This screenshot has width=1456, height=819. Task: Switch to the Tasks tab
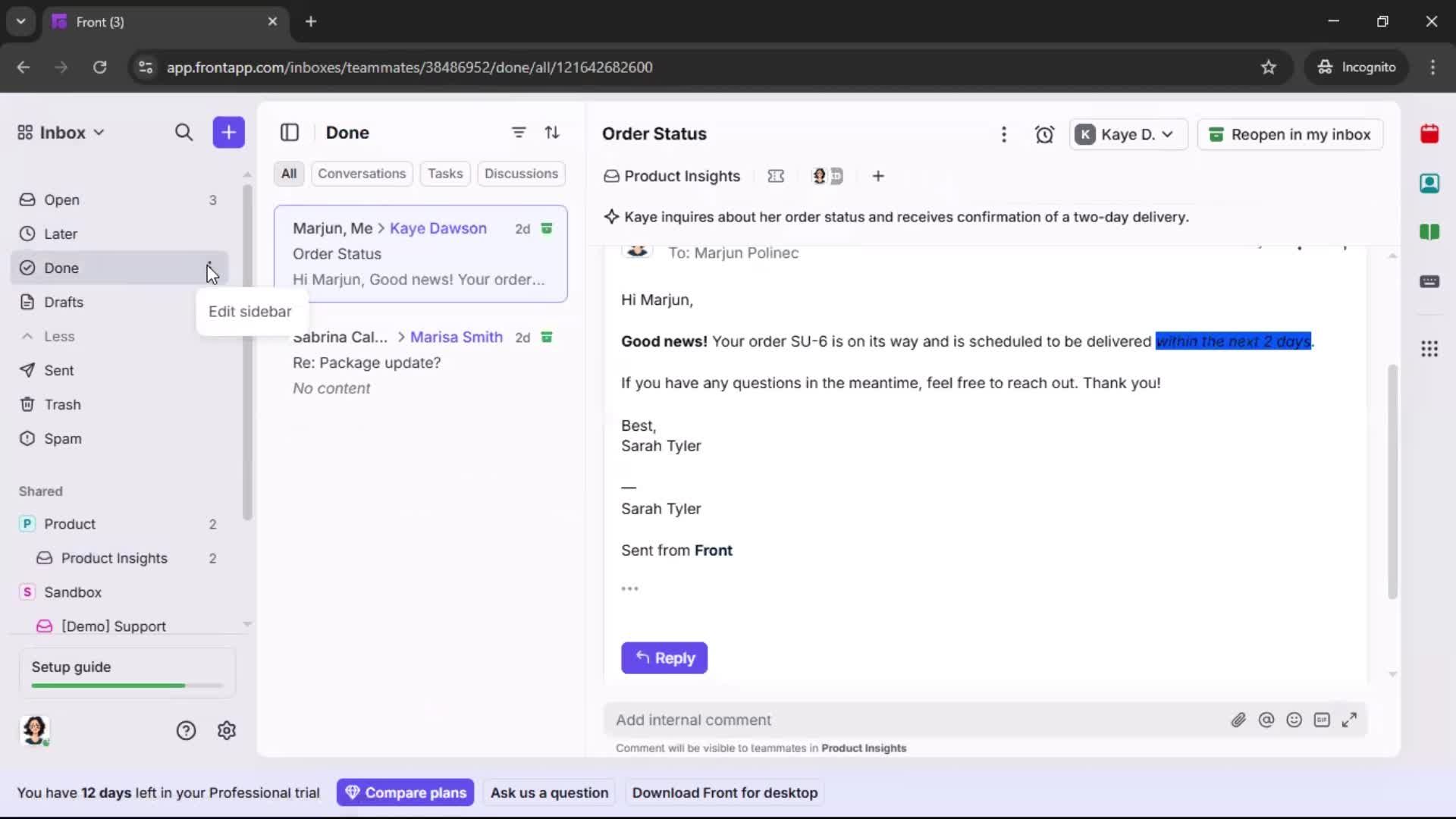click(445, 174)
